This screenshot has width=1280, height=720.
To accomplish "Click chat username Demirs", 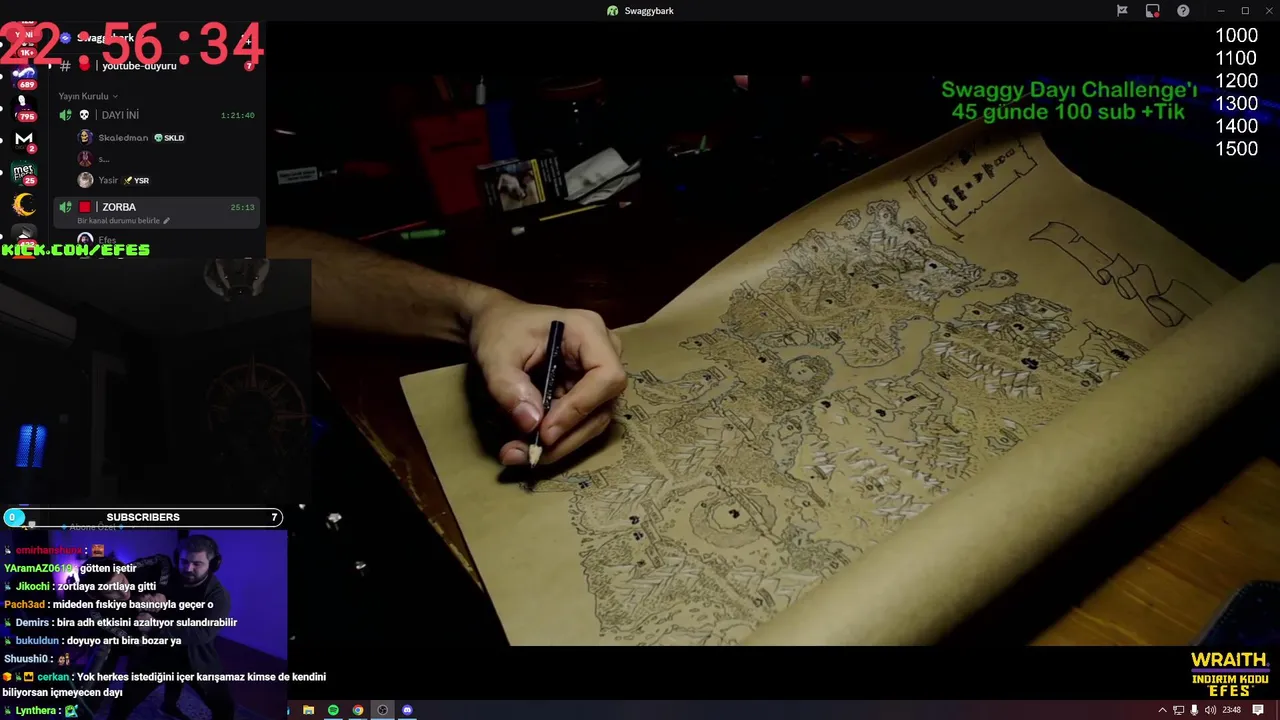I will coord(32,622).
